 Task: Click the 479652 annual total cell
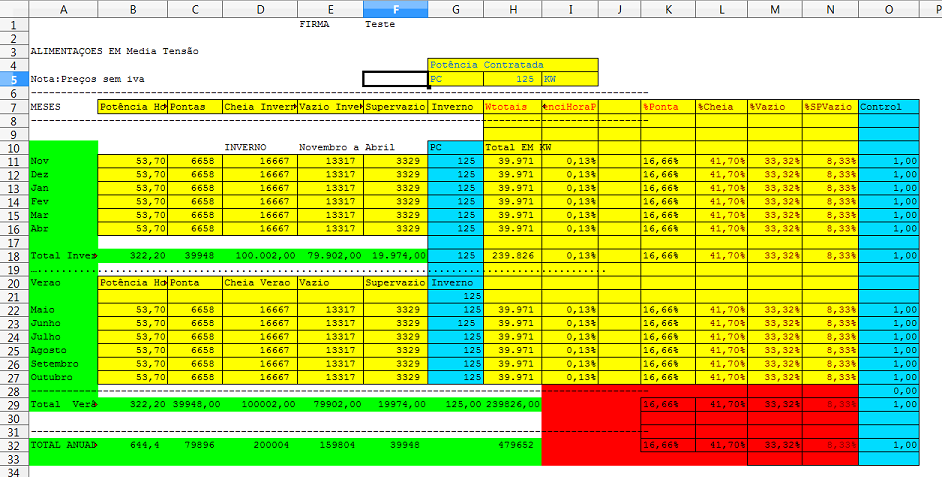(511, 444)
